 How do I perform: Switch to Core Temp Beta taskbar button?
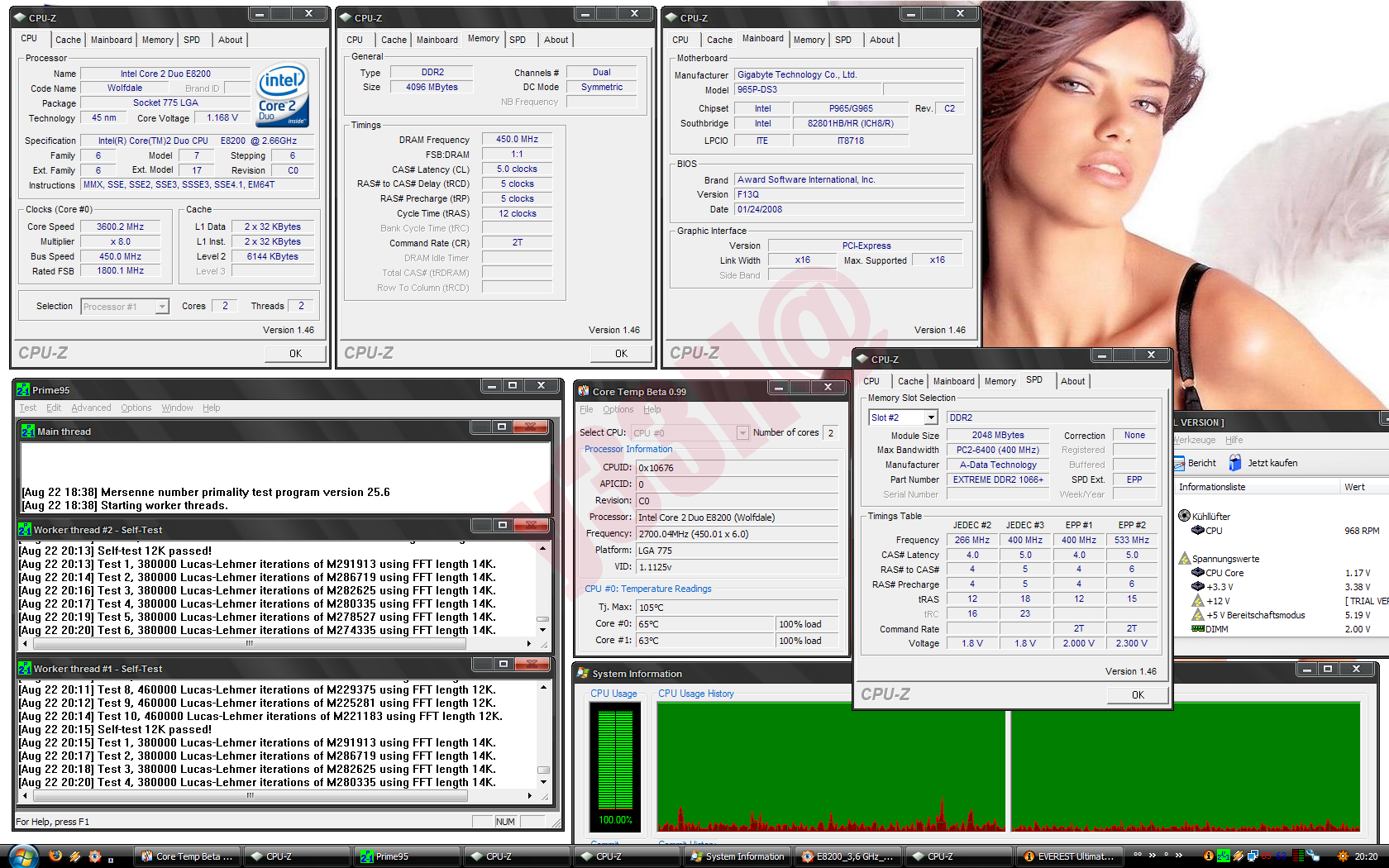187,856
